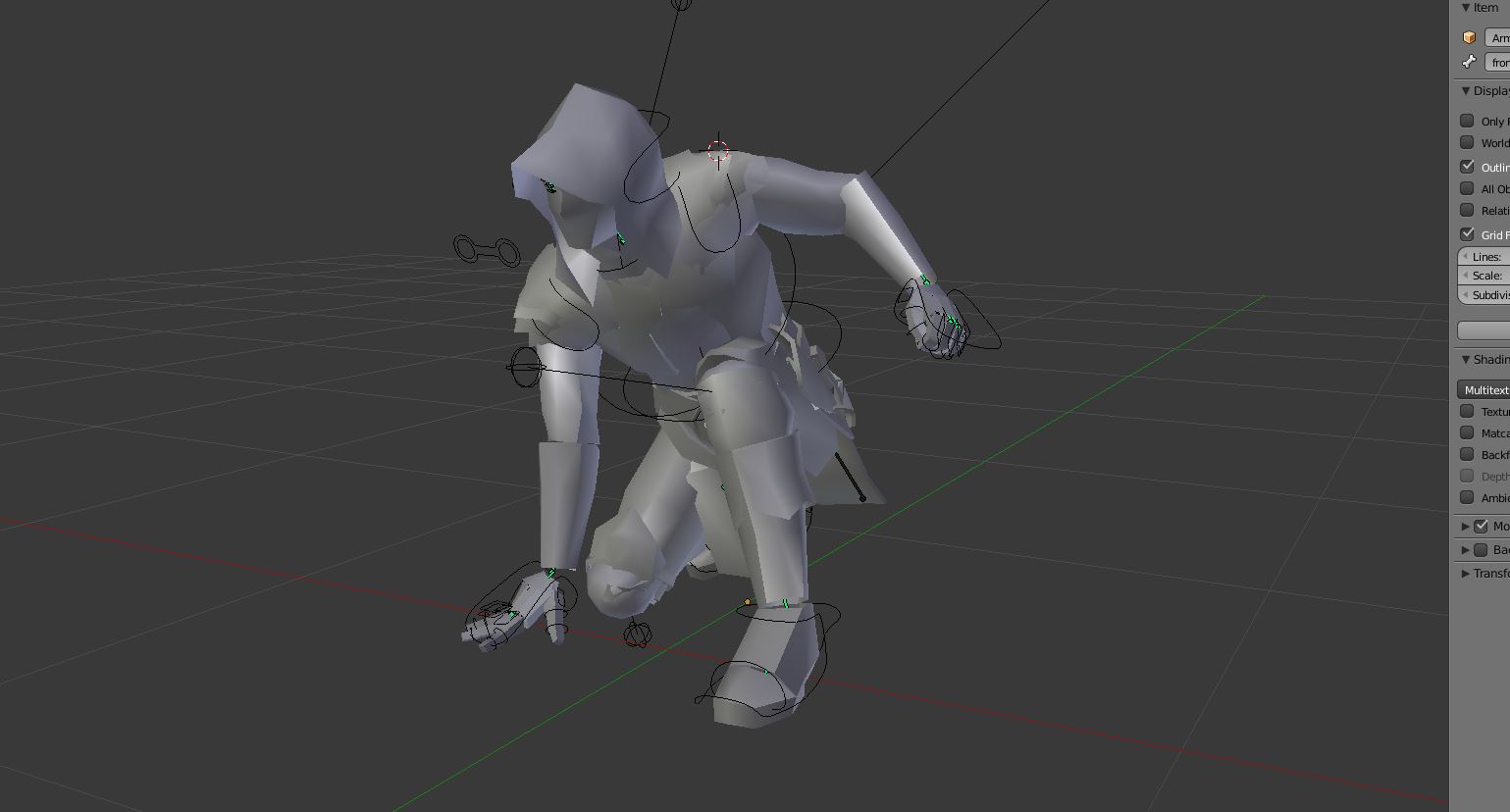
Task: Enable the Only Render checkbox
Action: (x=1467, y=121)
